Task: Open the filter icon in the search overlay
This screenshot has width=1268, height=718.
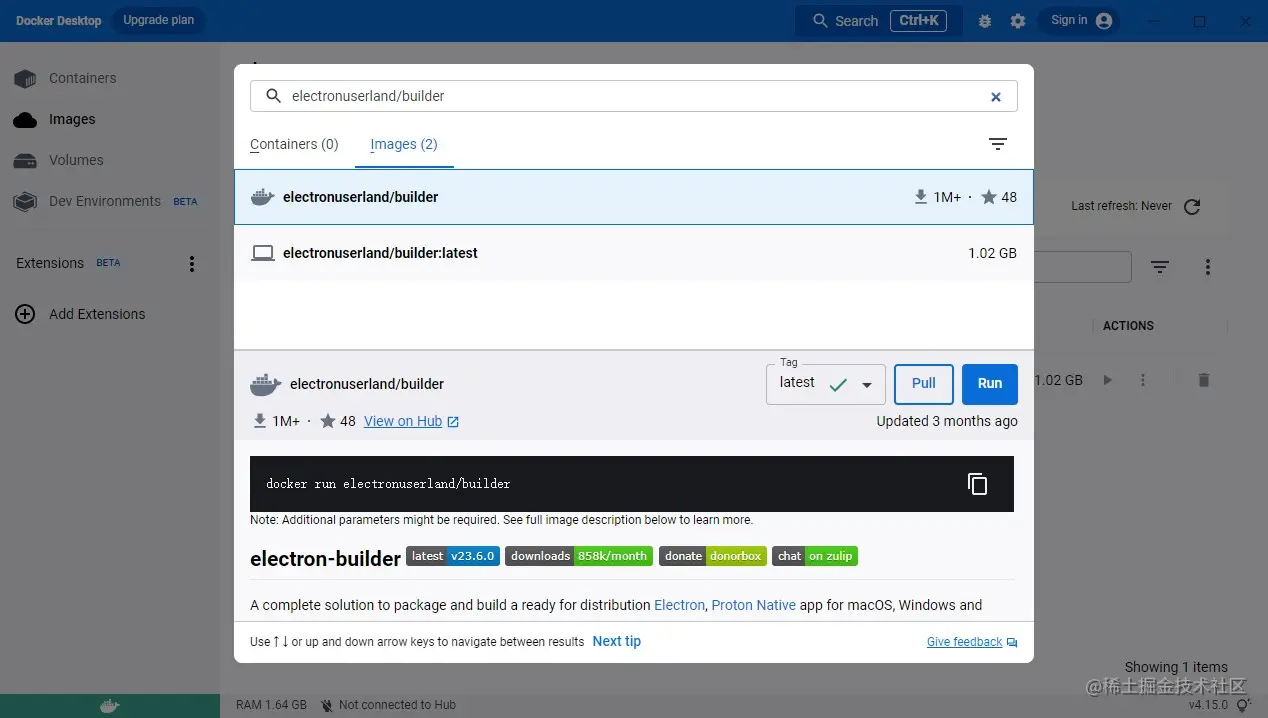Action: (x=997, y=144)
